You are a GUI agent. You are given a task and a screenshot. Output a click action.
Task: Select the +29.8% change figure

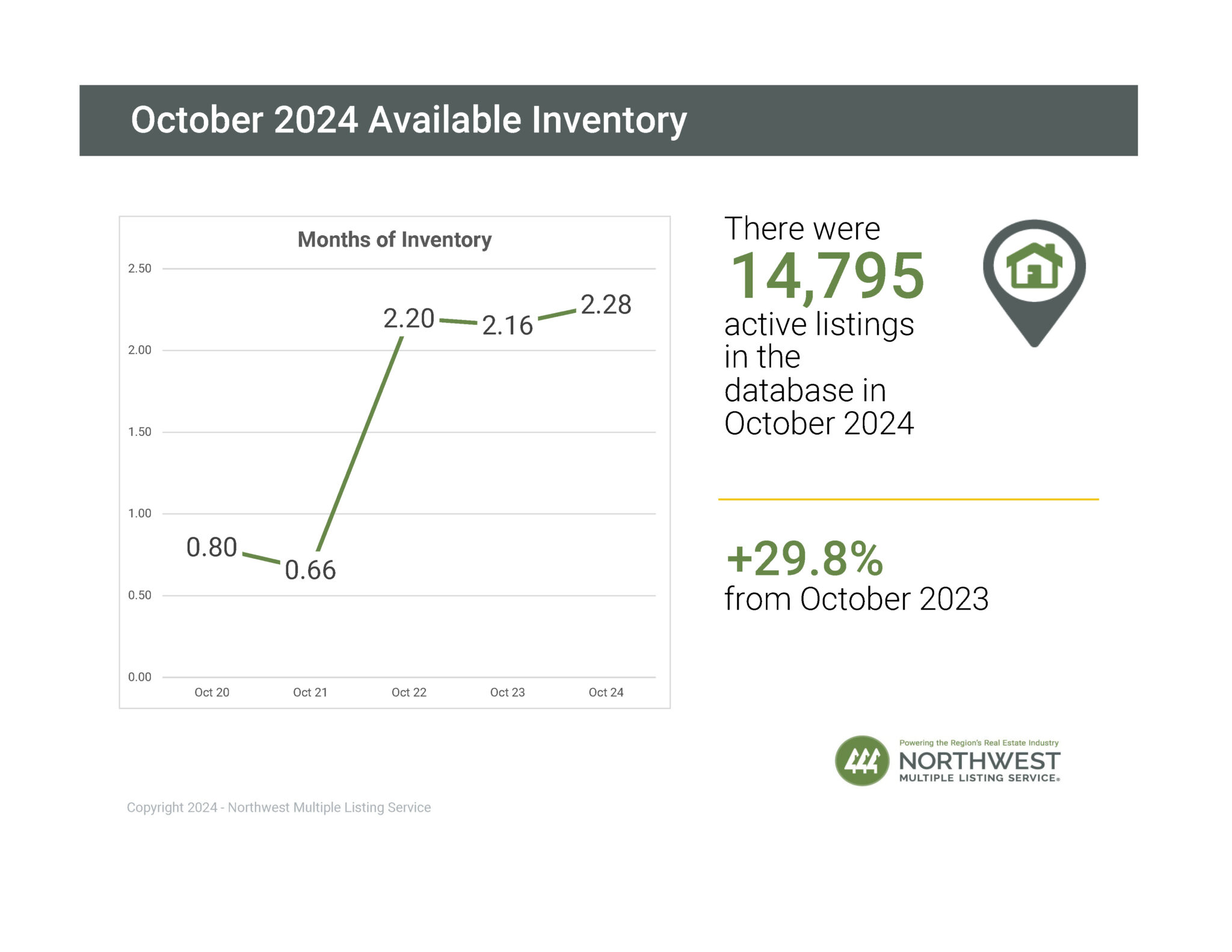(x=804, y=559)
